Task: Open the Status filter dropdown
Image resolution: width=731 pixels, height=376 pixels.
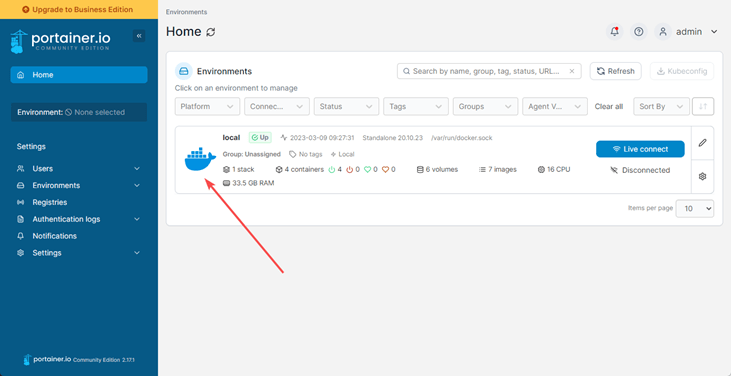Action: coord(346,106)
